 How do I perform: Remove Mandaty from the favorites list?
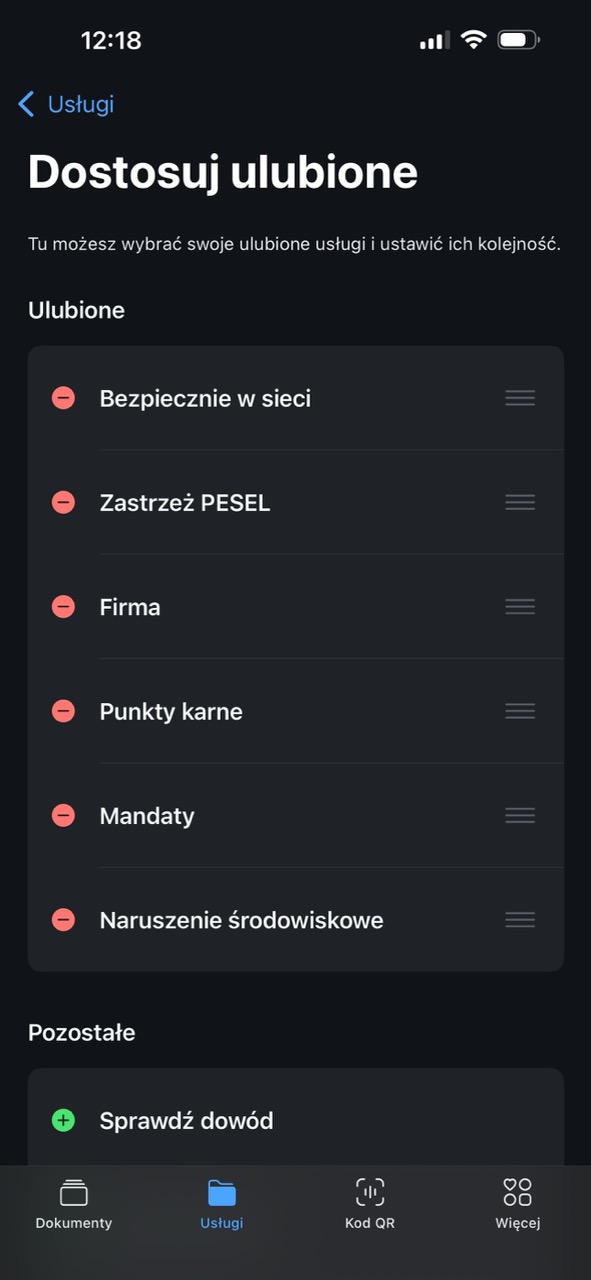coord(63,816)
